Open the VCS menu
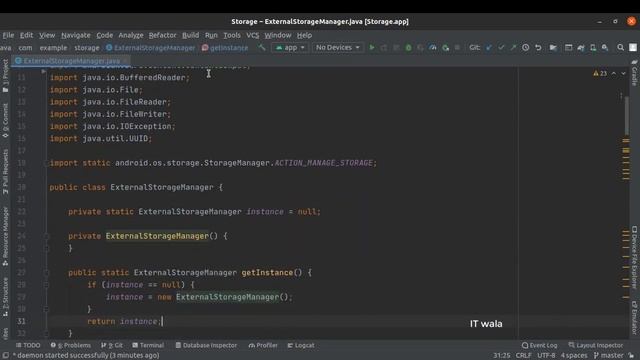This screenshot has height=360, width=640. coord(253,36)
